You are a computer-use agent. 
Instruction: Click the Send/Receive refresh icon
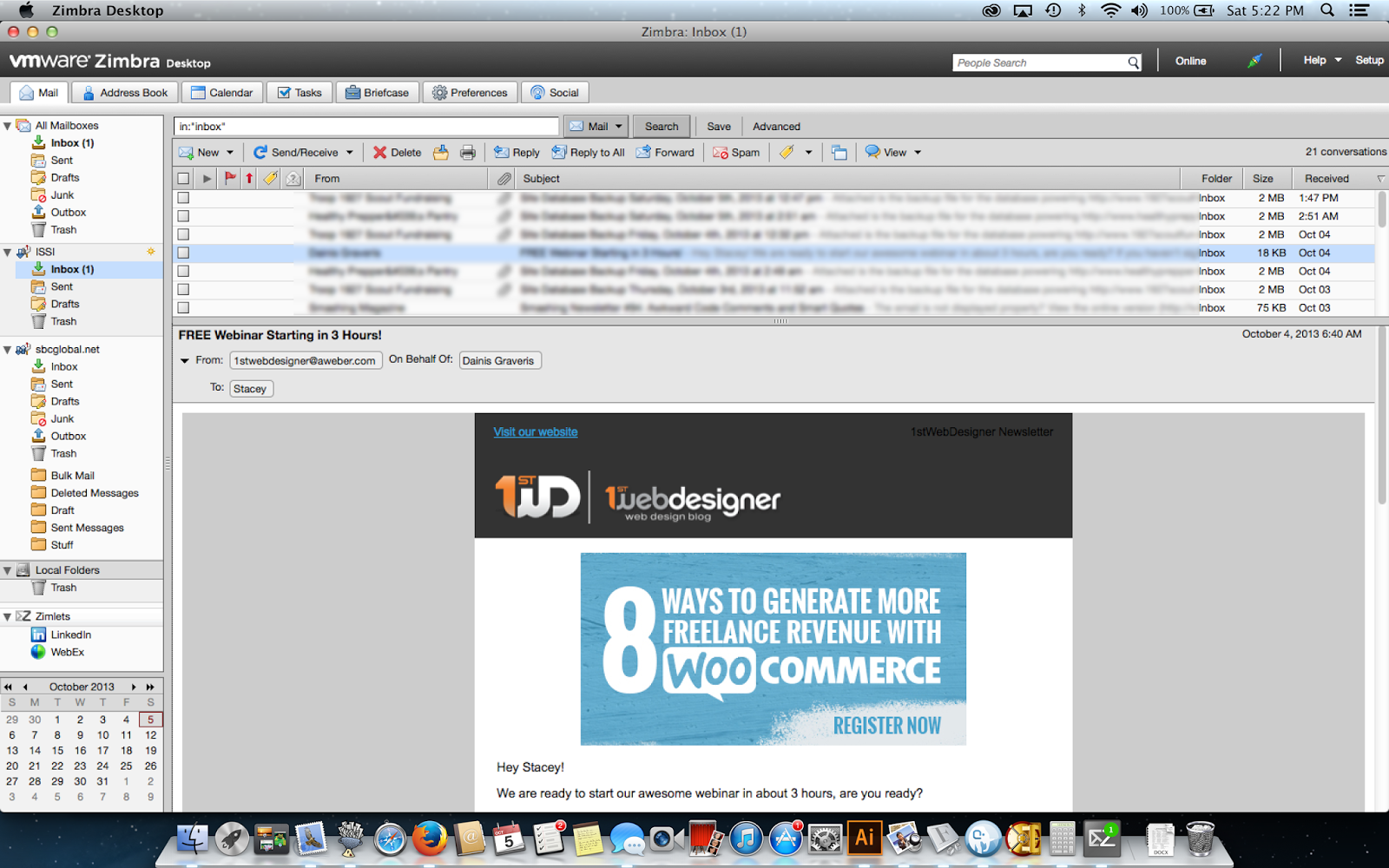tap(260, 153)
